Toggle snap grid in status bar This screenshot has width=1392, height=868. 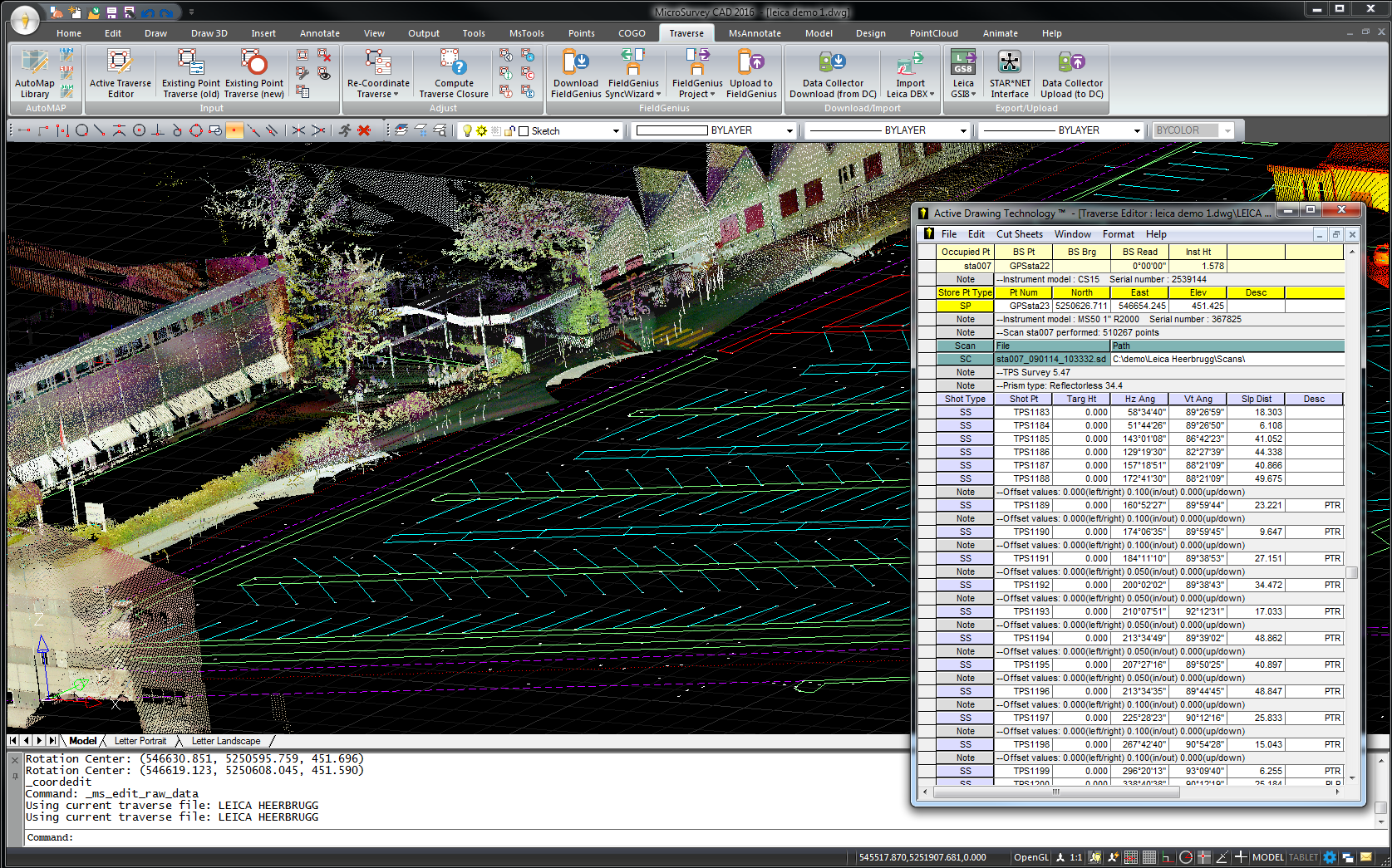tap(1131, 857)
